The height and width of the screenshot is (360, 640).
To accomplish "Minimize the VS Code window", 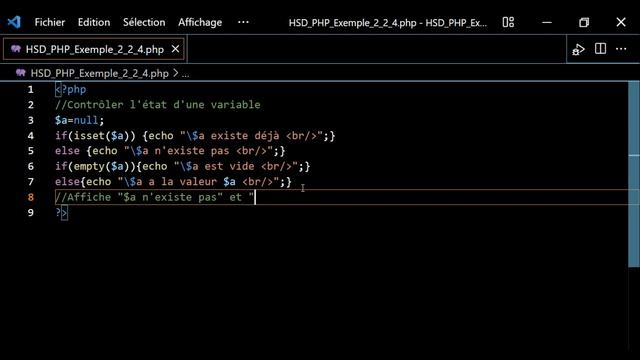I will tap(547, 22).
